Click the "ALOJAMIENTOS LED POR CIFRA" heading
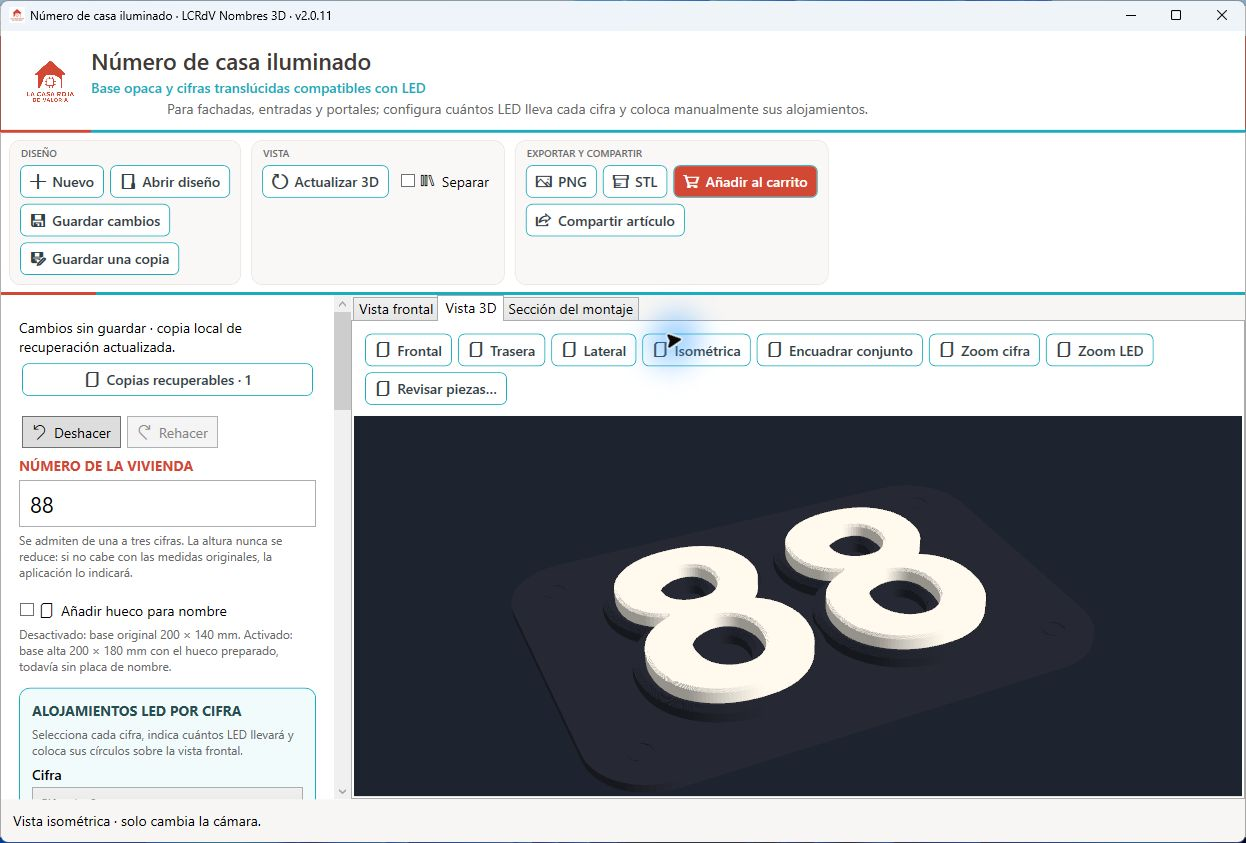1246x843 pixels. click(137, 711)
